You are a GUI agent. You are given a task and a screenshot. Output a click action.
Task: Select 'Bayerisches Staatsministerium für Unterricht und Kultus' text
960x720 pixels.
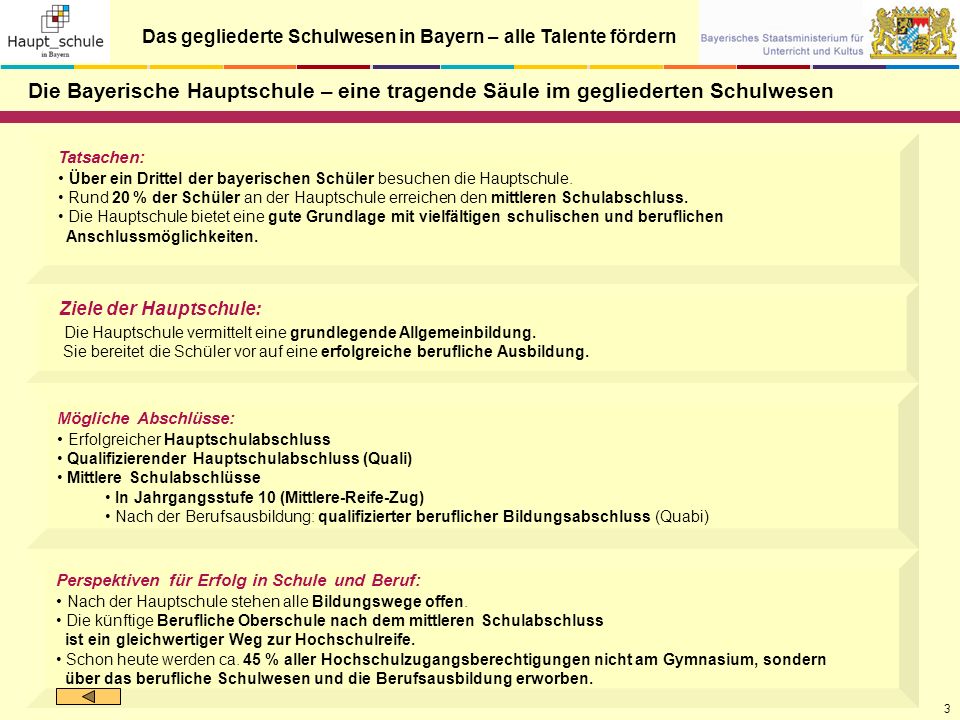point(782,45)
